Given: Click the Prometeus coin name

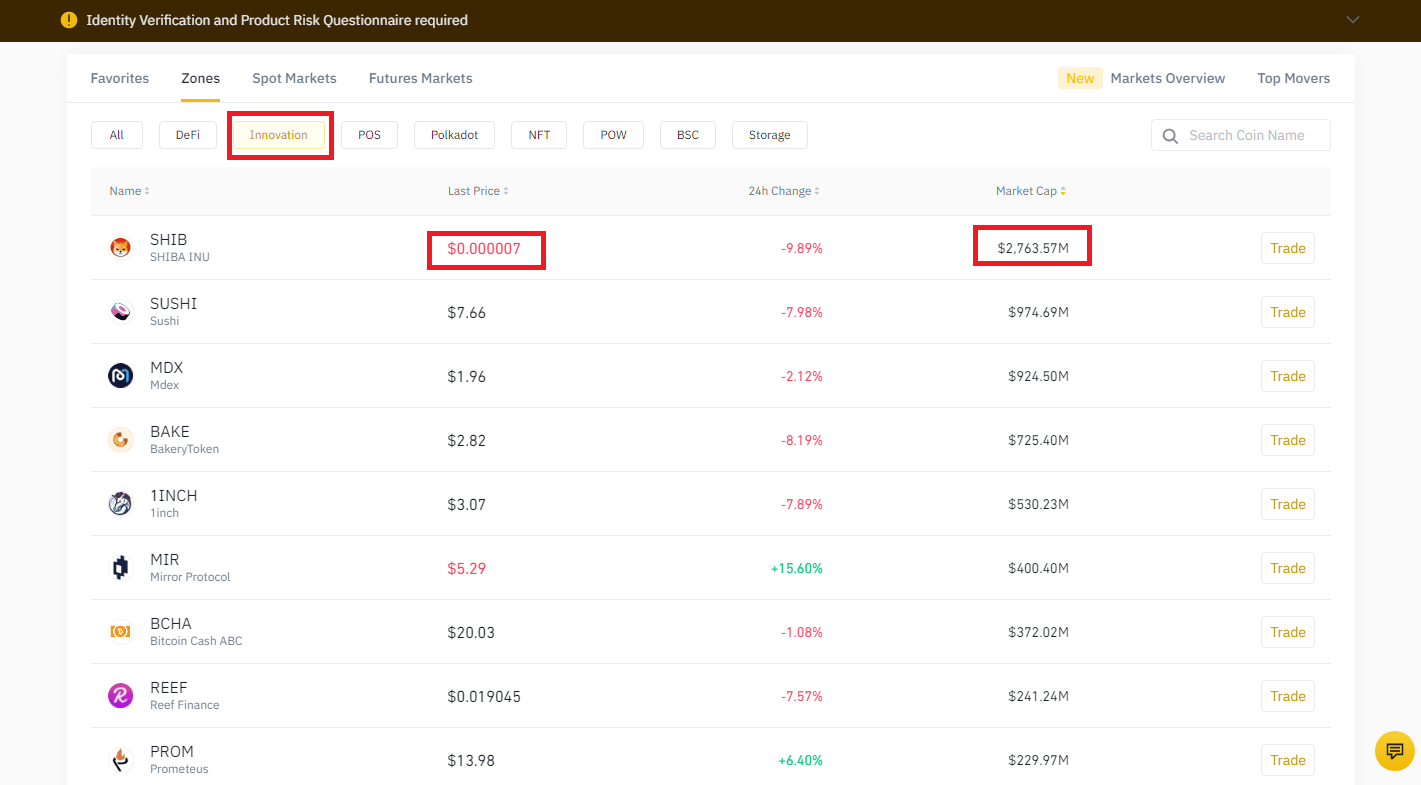Looking at the screenshot, I should [x=179, y=769].
